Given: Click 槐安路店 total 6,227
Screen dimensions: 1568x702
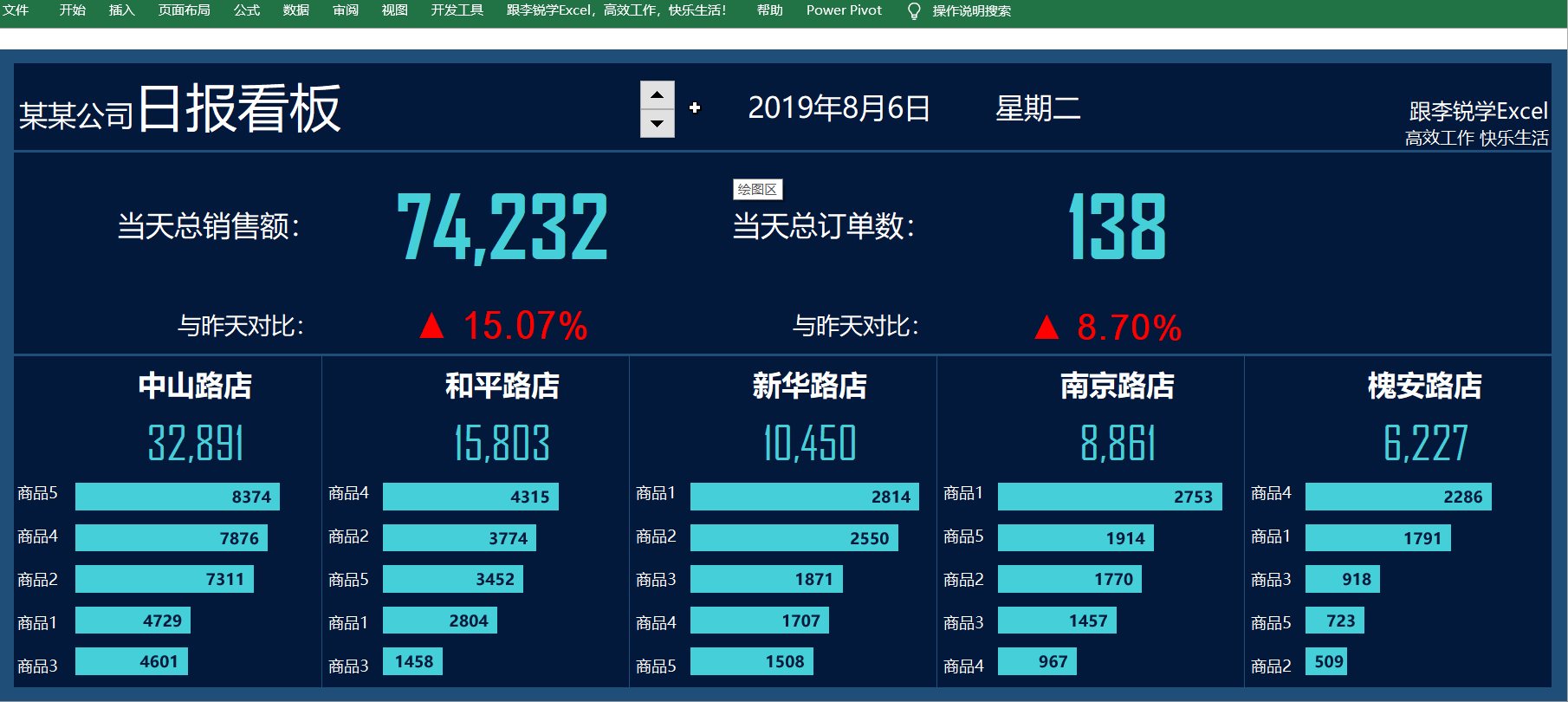Looking at the screenshot, I should pos(1426,444).
